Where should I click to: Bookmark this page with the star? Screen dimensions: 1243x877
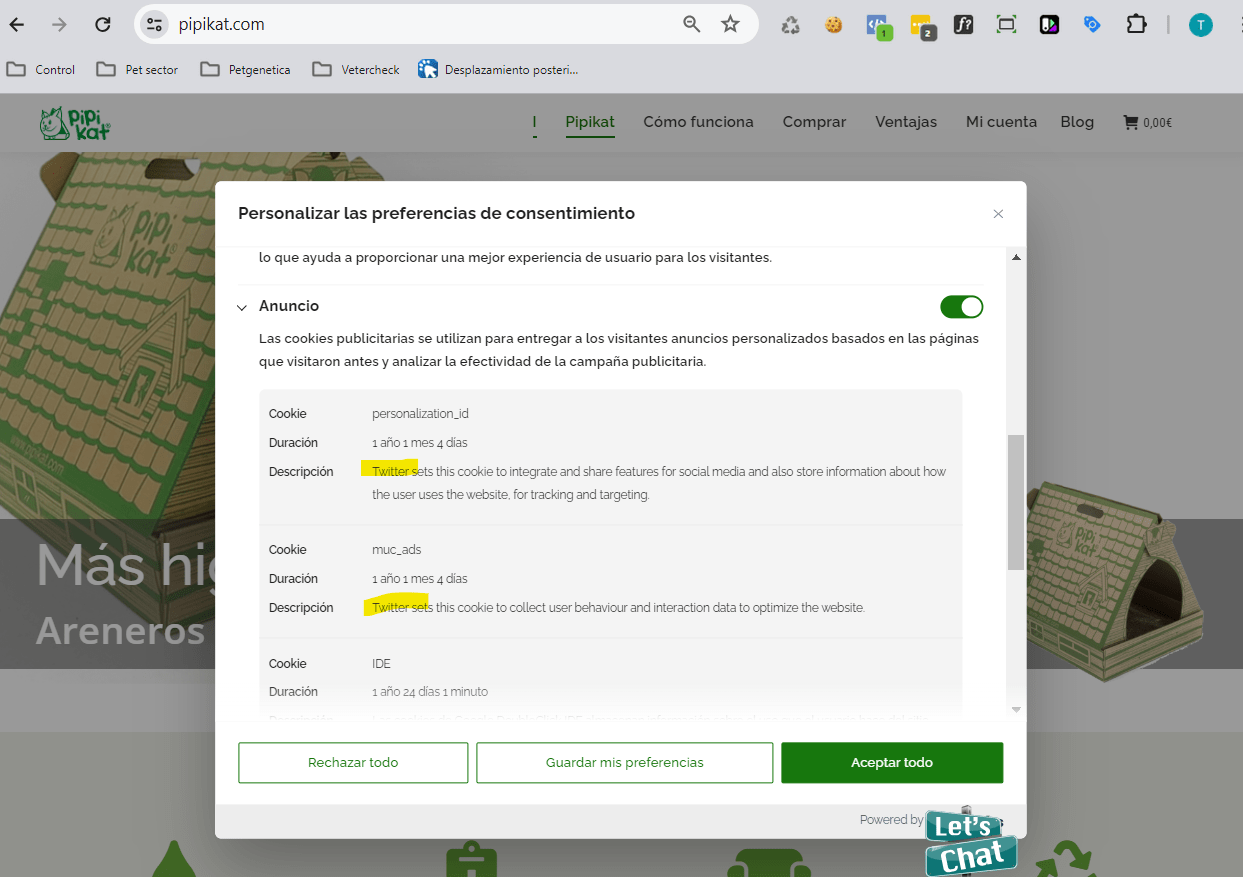point(731,24)
